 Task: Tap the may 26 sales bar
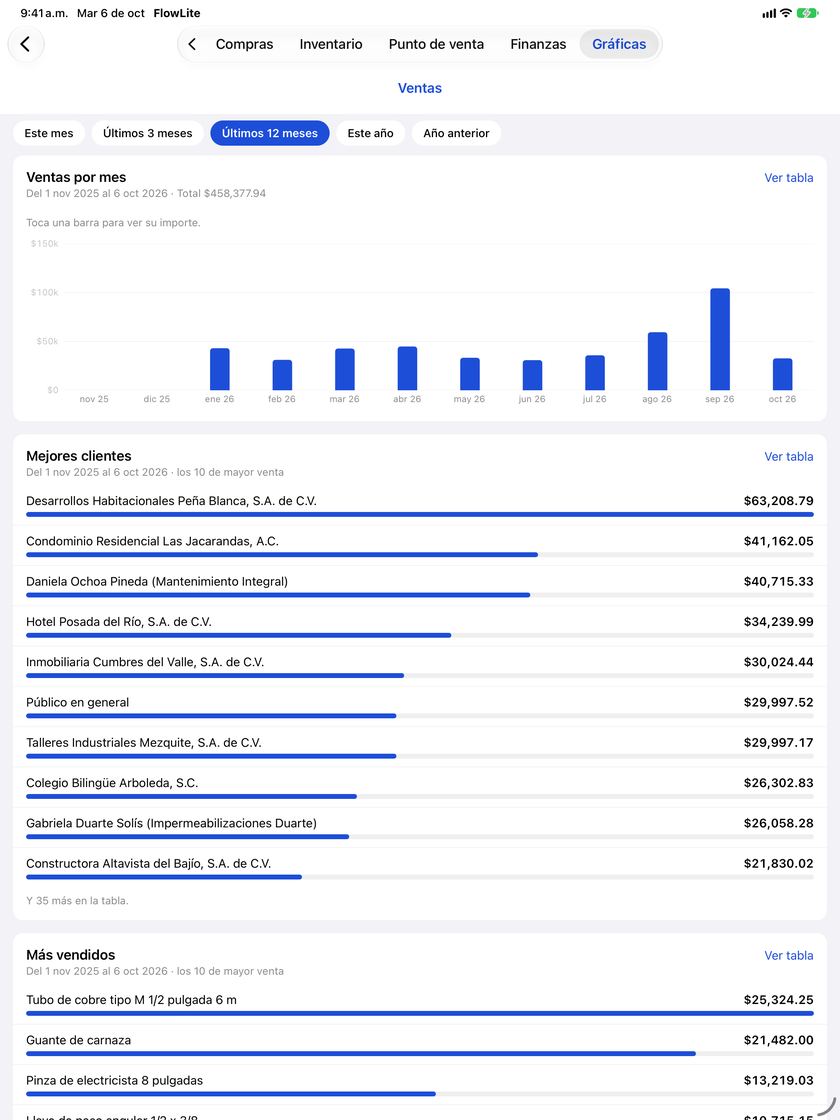470,374
